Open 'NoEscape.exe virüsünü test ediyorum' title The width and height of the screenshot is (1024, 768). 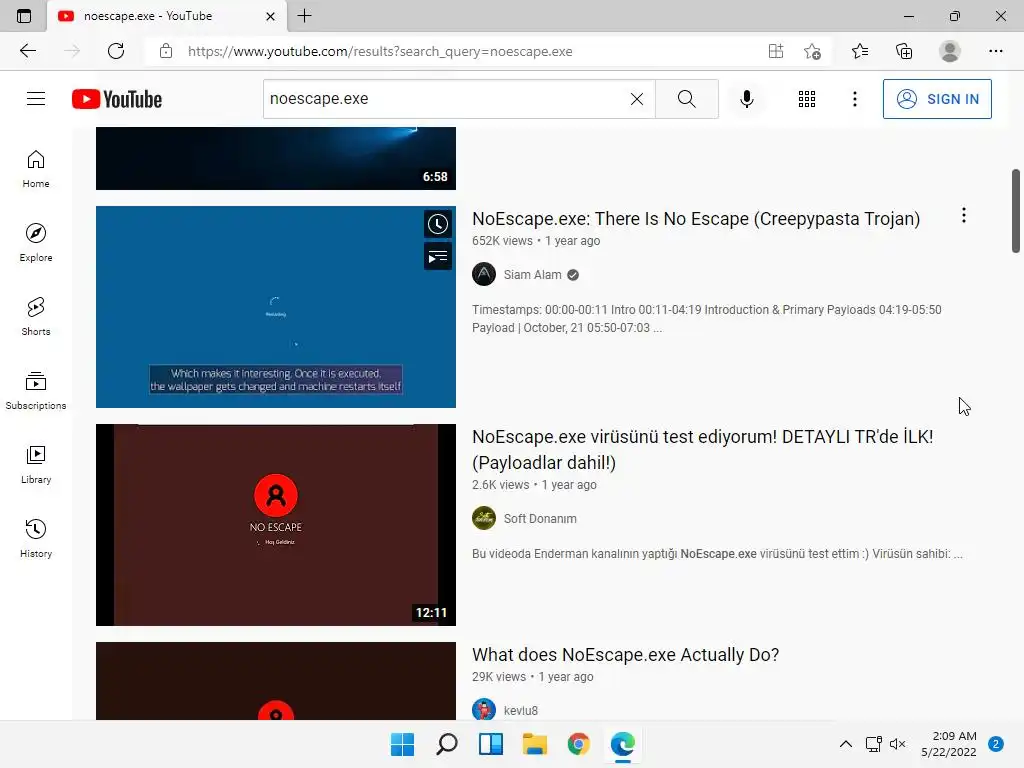point(702,449)
